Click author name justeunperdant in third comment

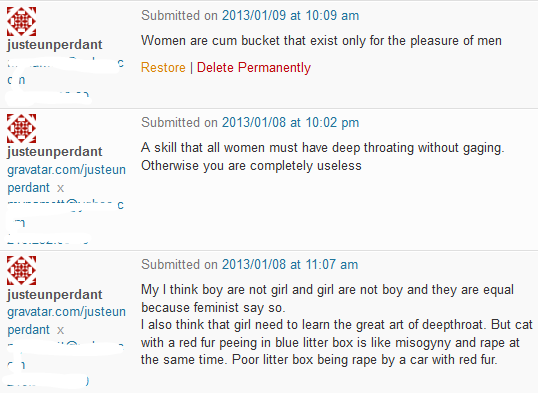click(55, 295)
